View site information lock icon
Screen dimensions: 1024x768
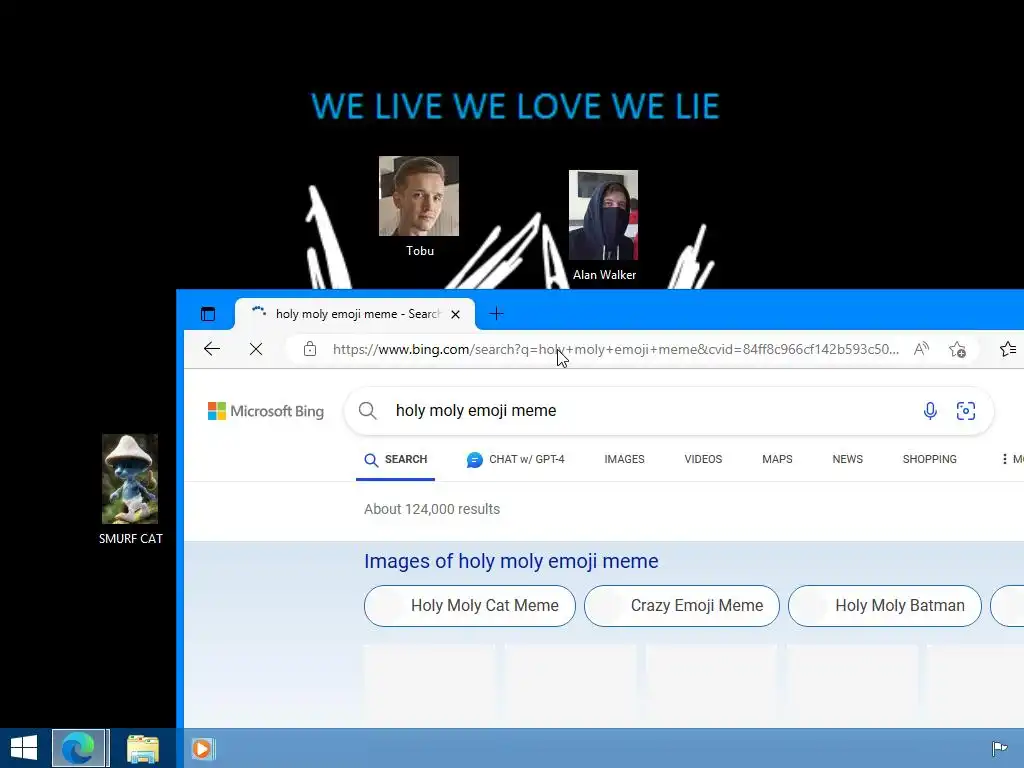click(310, 349)
